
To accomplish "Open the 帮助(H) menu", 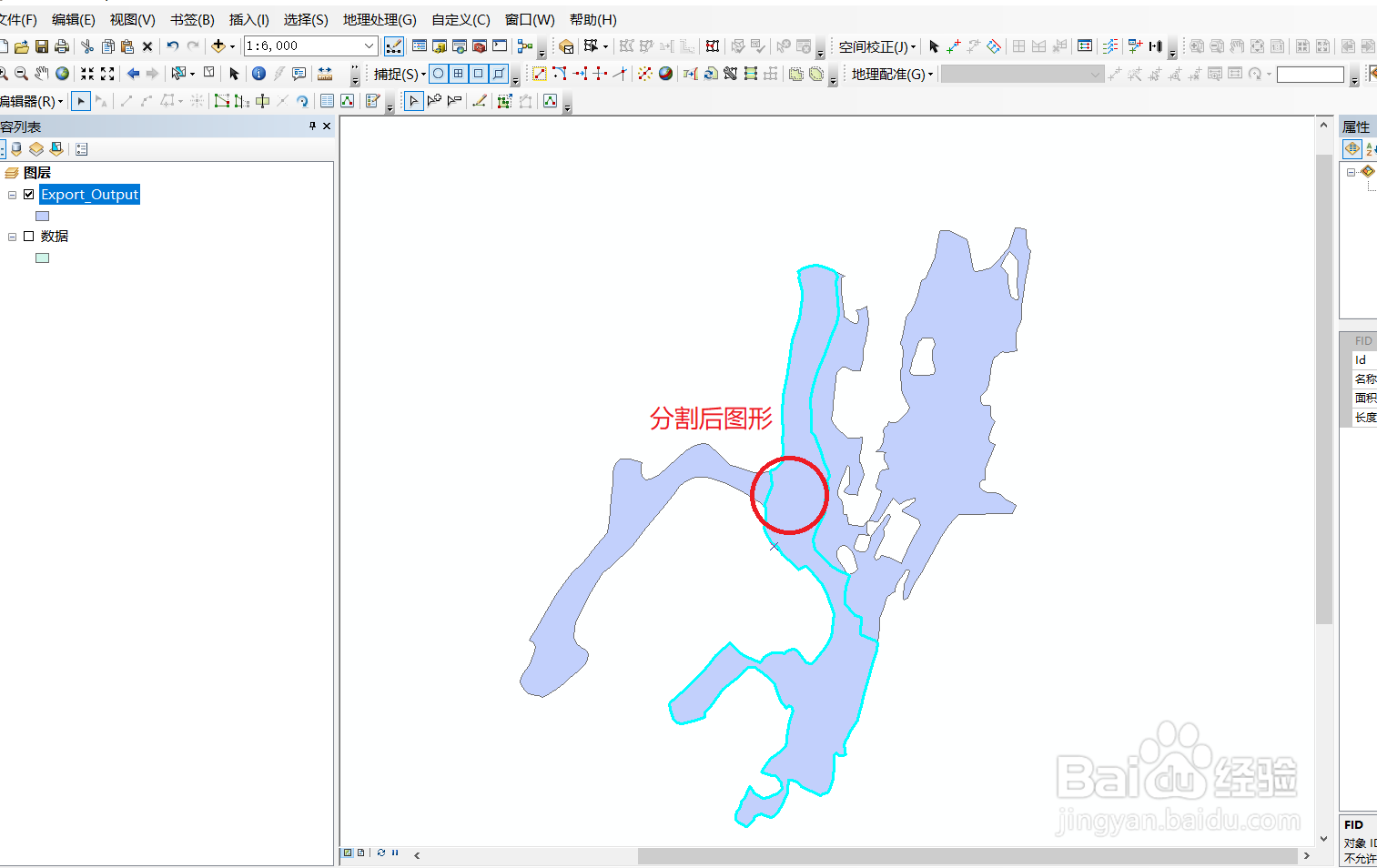I will pyautogui.click(x=593, y=19).
